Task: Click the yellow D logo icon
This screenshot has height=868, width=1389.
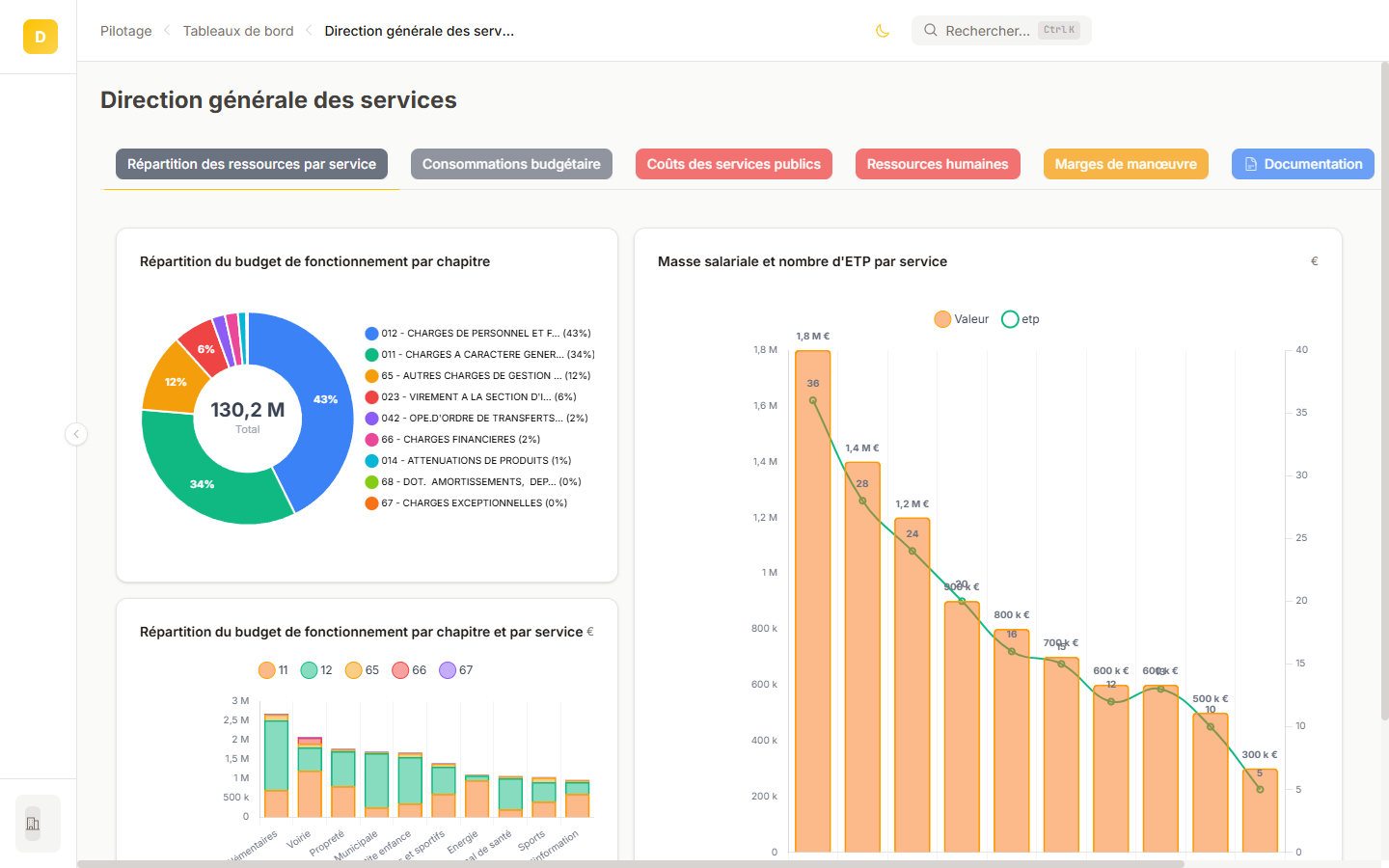Action: (x=40, y=37)
